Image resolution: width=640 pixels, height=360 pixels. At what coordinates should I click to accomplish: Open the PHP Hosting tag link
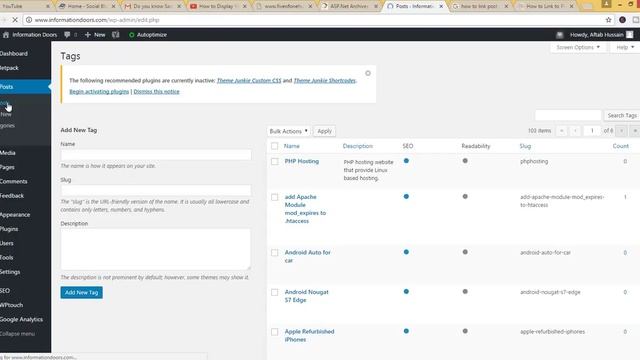(302, 161)
